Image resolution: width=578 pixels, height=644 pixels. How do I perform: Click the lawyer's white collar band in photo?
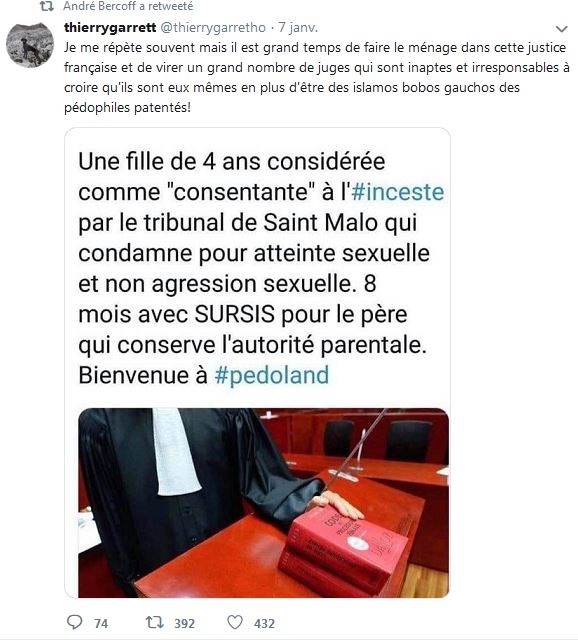pos(174,452)
